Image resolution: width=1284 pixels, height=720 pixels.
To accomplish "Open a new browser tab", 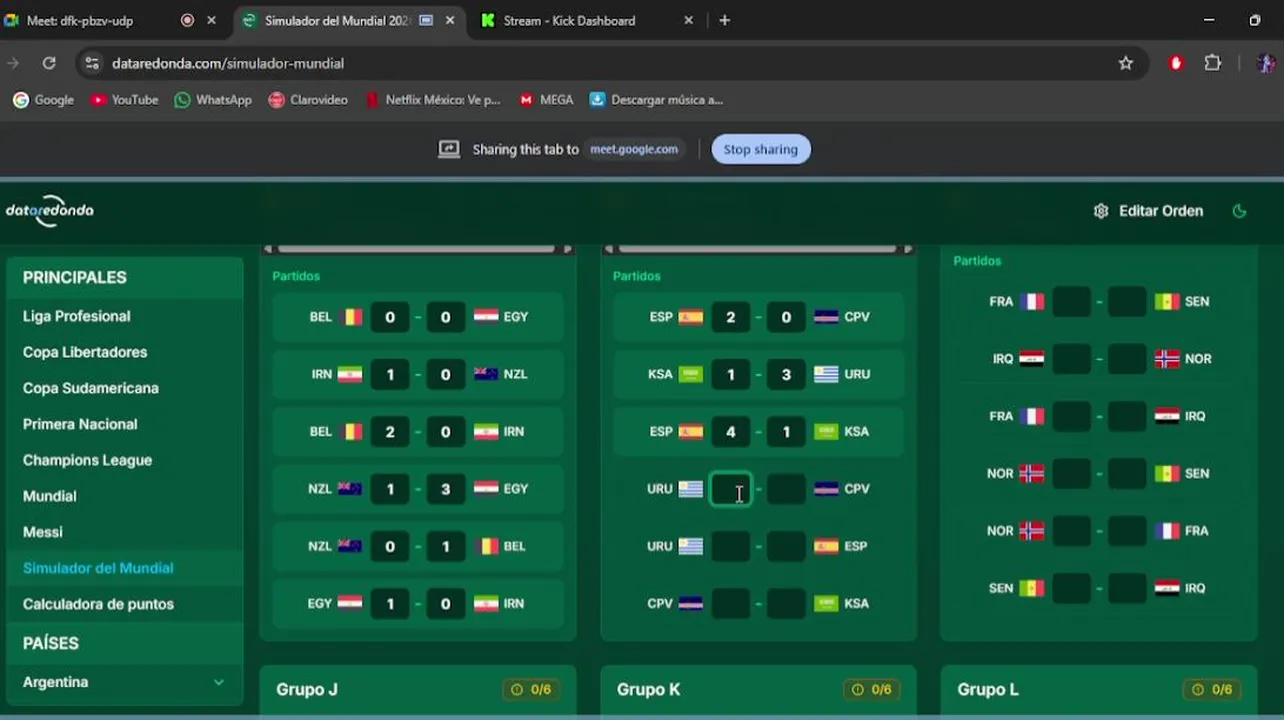I will [725, 20].
